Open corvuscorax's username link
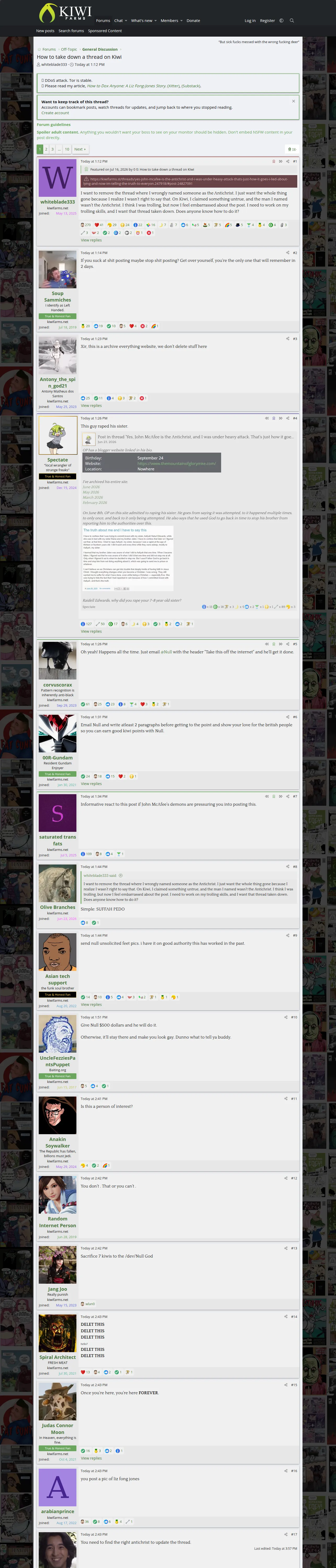Image resolution: width=336 pixels, height=1568 pixels. pyautogui.click(x=57, y=685)
